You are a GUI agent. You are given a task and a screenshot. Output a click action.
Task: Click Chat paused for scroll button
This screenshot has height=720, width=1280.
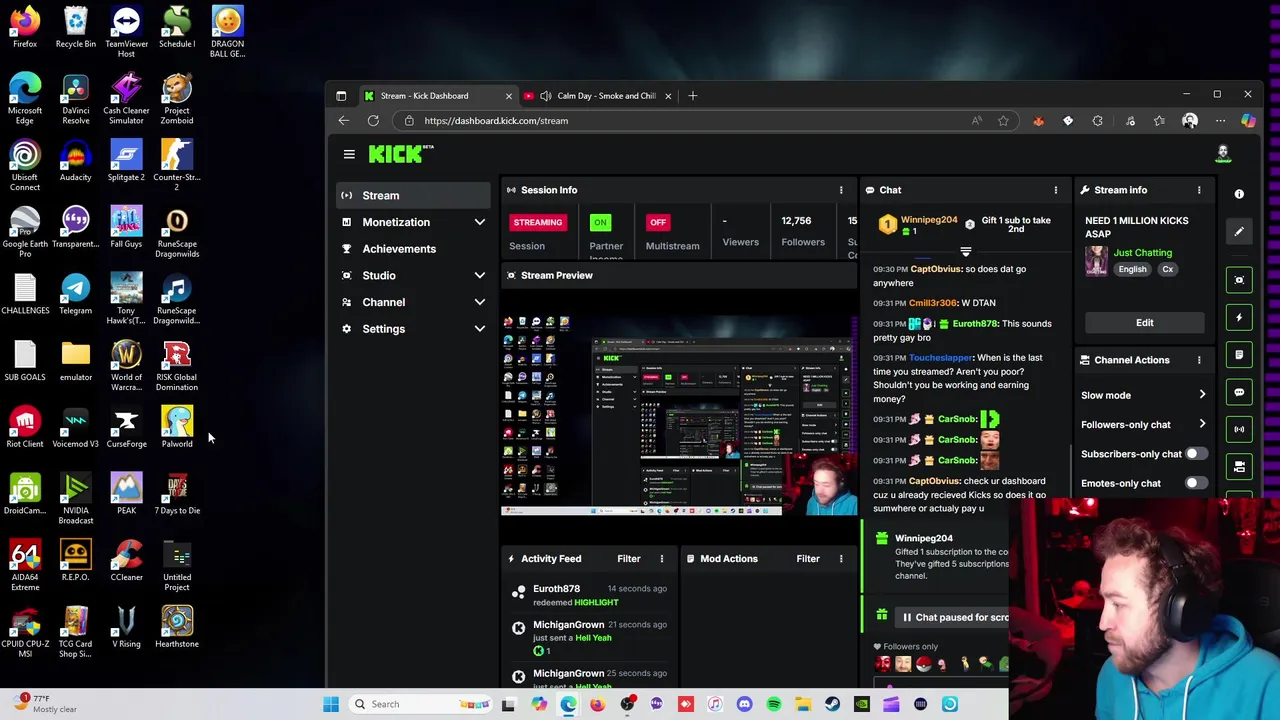coord(955,617)
